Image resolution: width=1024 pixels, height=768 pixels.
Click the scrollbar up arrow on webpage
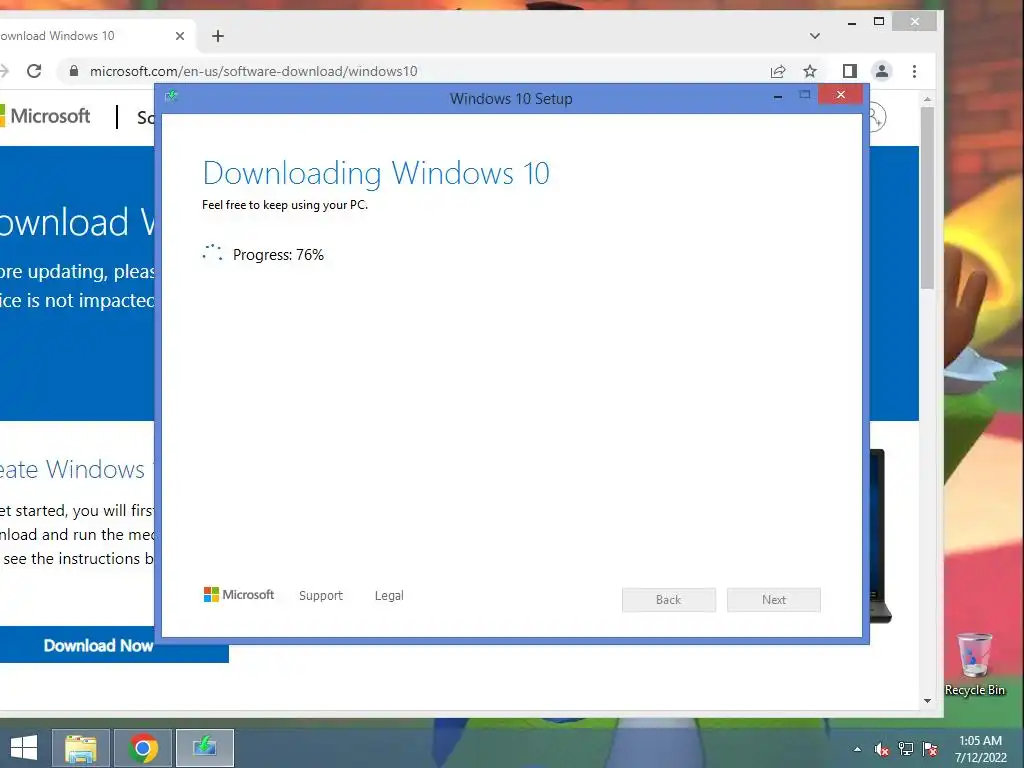coord(927,99)
